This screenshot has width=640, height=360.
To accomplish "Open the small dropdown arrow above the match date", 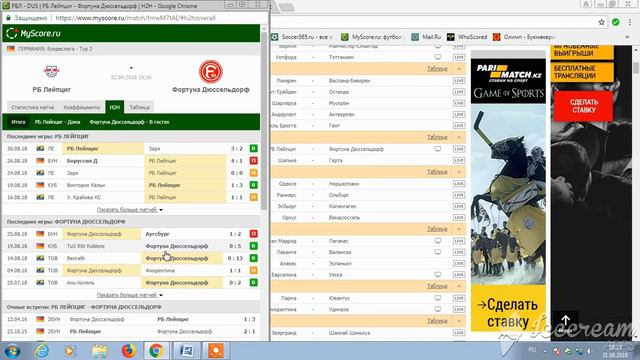I will point(131,68).
